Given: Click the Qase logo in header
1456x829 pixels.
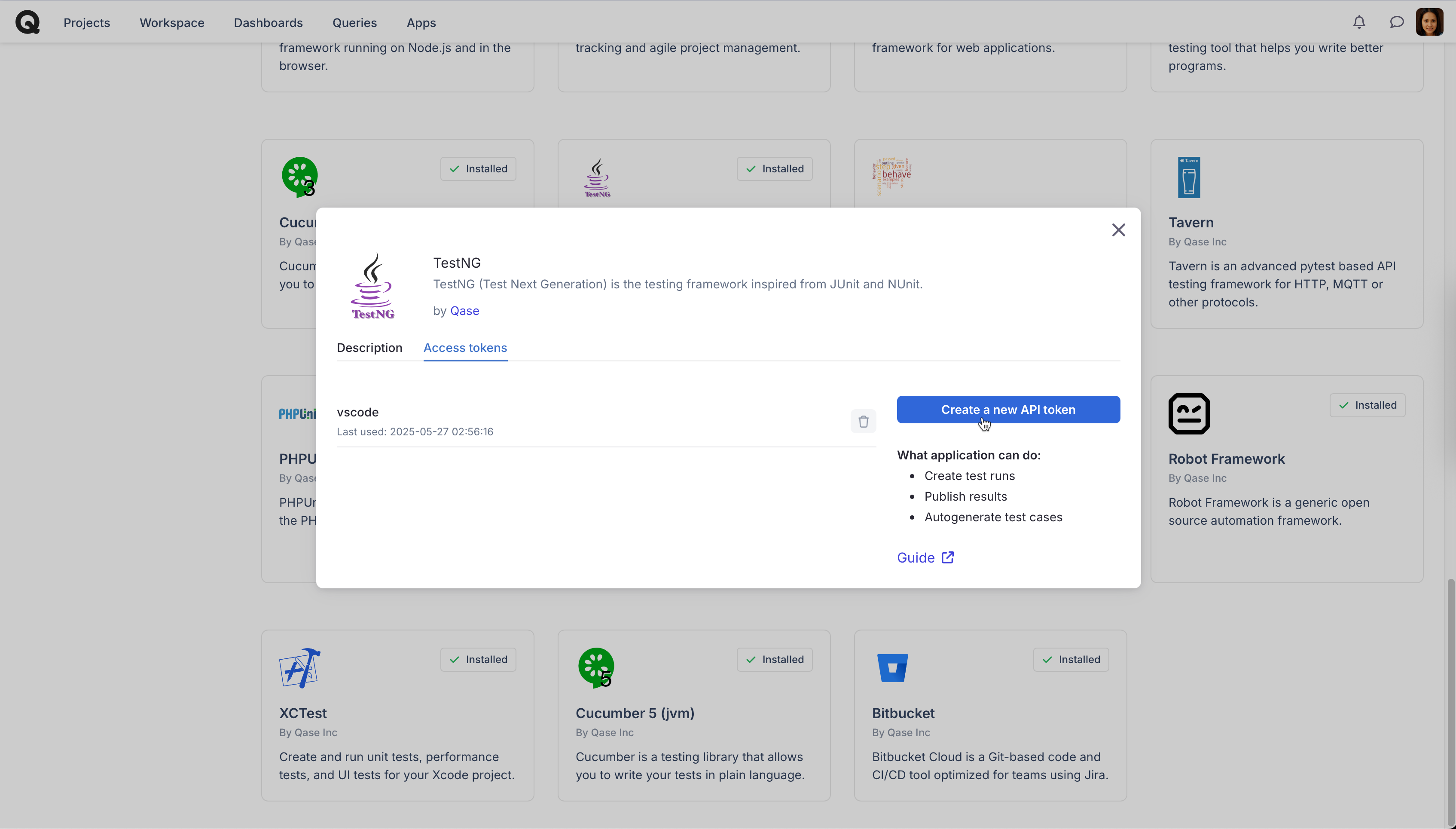Looking at the screenshot, I should pos(27,22).
